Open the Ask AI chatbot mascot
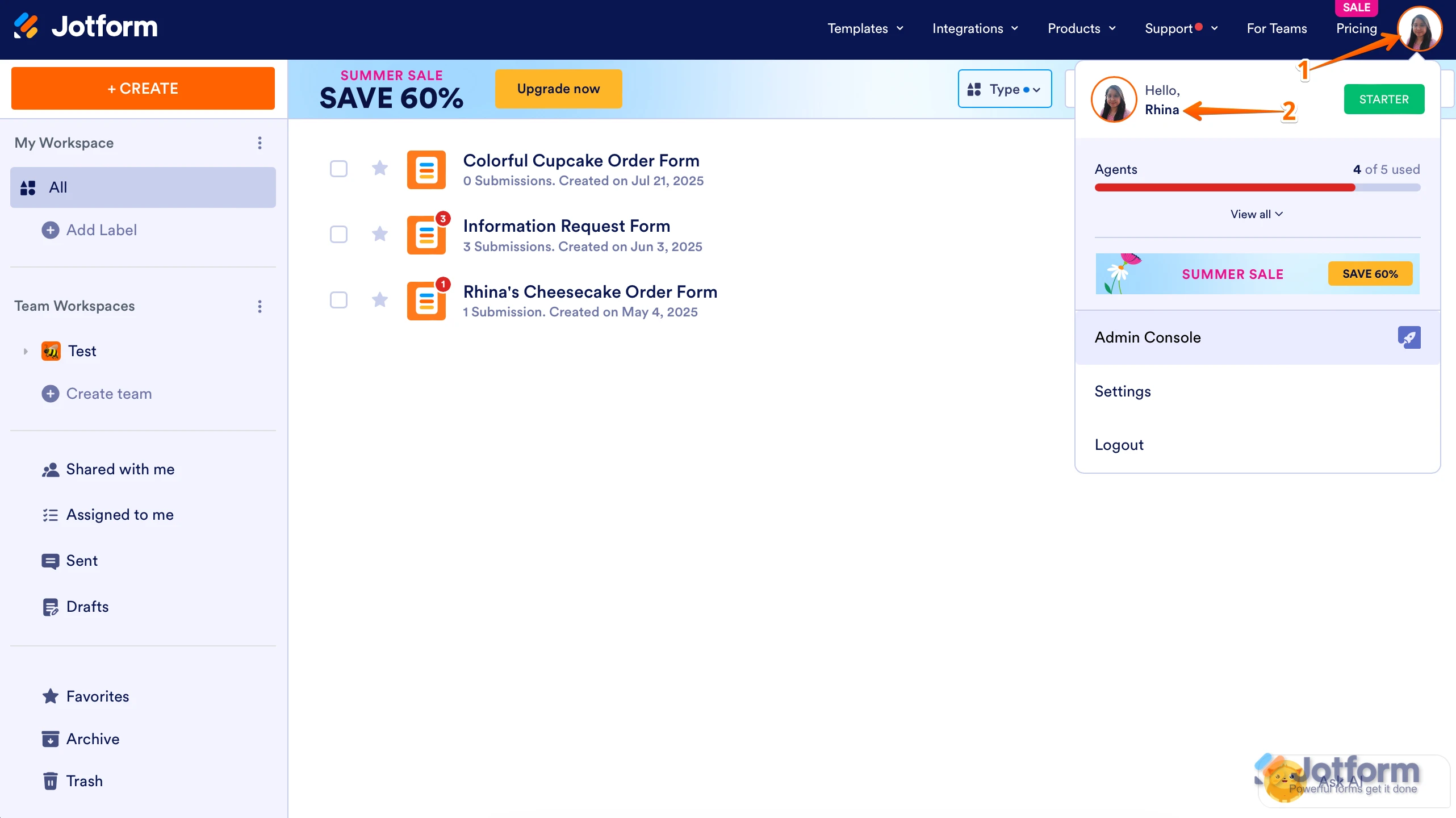 (1285, 781)
